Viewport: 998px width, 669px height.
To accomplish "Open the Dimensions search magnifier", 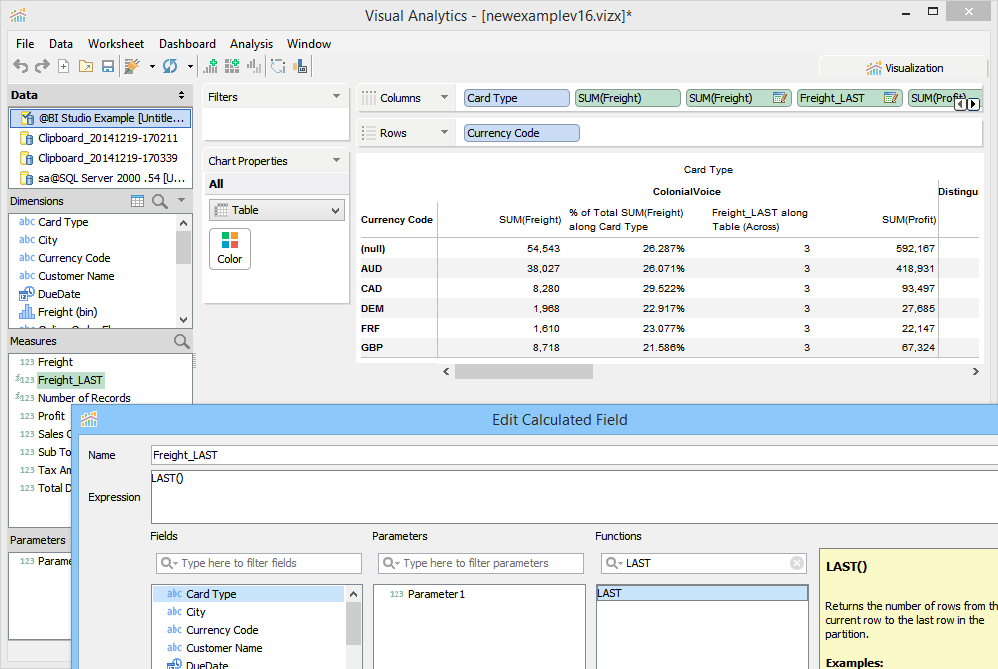I will click(x=160, y=202).
